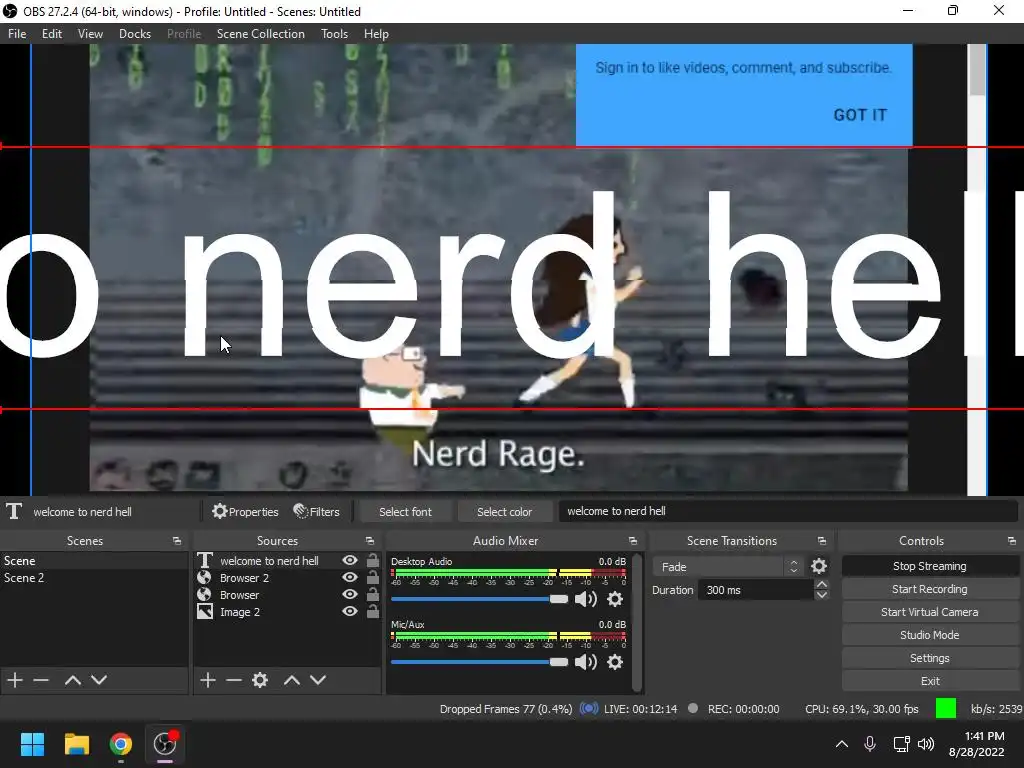Add a new scene with plus icon
The width and height of the screenshot is (1024, 768).
click(15, 680)
